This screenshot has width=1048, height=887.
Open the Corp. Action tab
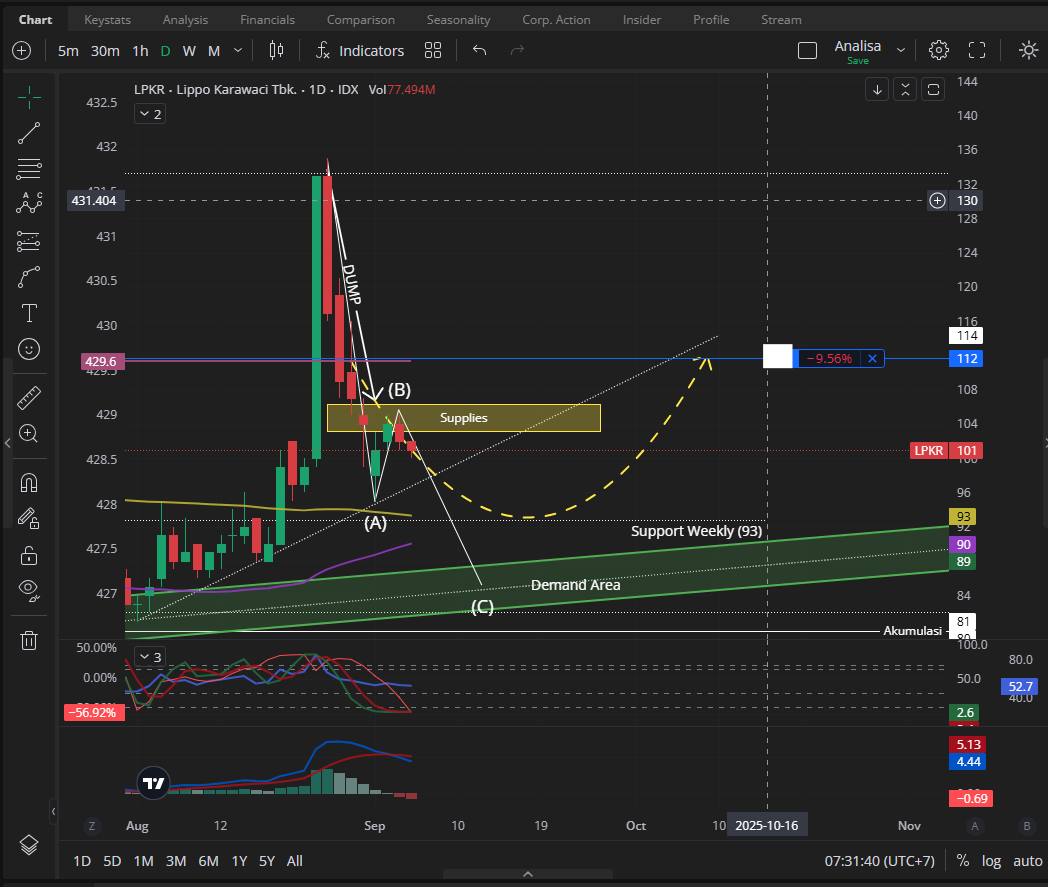556,20
